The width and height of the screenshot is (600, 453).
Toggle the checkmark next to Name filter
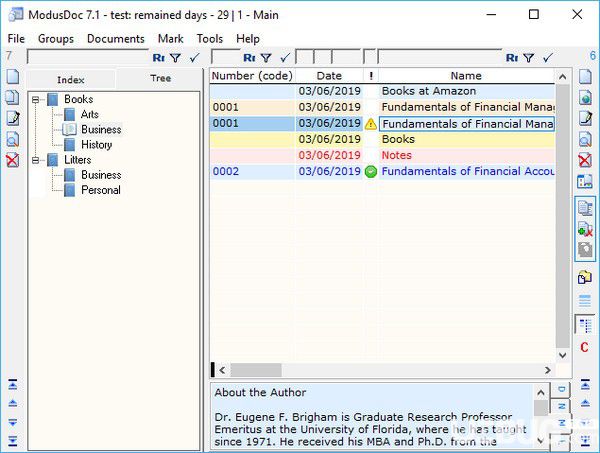(x=548, y=58)
